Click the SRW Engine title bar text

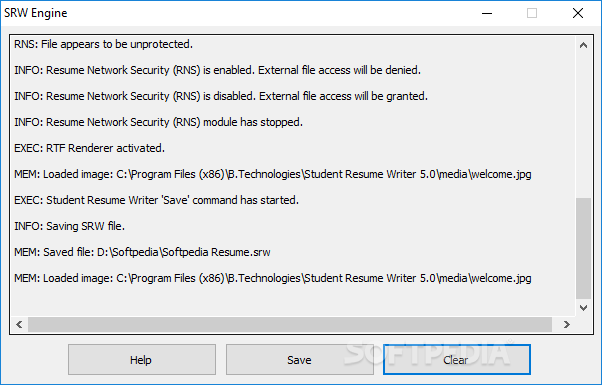point(36,13)
